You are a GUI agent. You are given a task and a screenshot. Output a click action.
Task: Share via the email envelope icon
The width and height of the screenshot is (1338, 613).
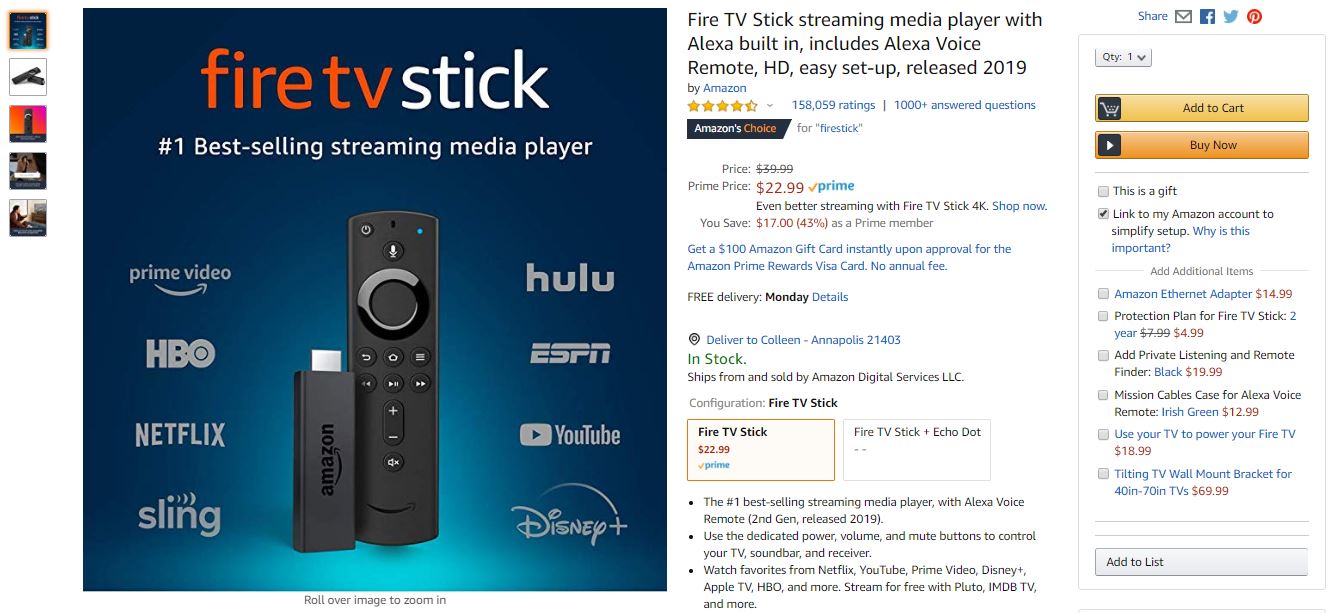1183,16
